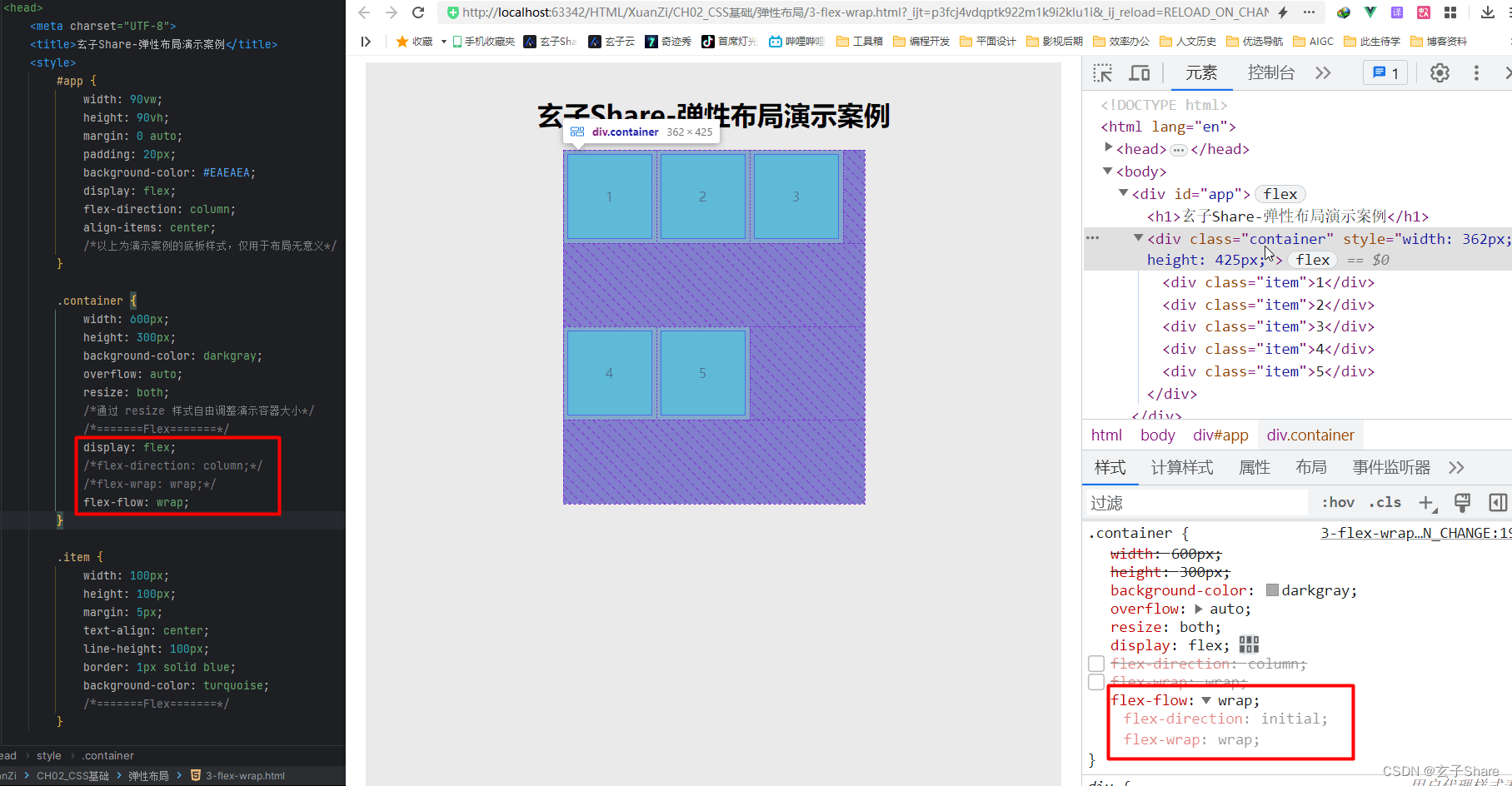Viewport: 1512px width, 786px height.
Task: Toggle the :hov element state button
Action: pyautogui.click(x=1338, y=503)
